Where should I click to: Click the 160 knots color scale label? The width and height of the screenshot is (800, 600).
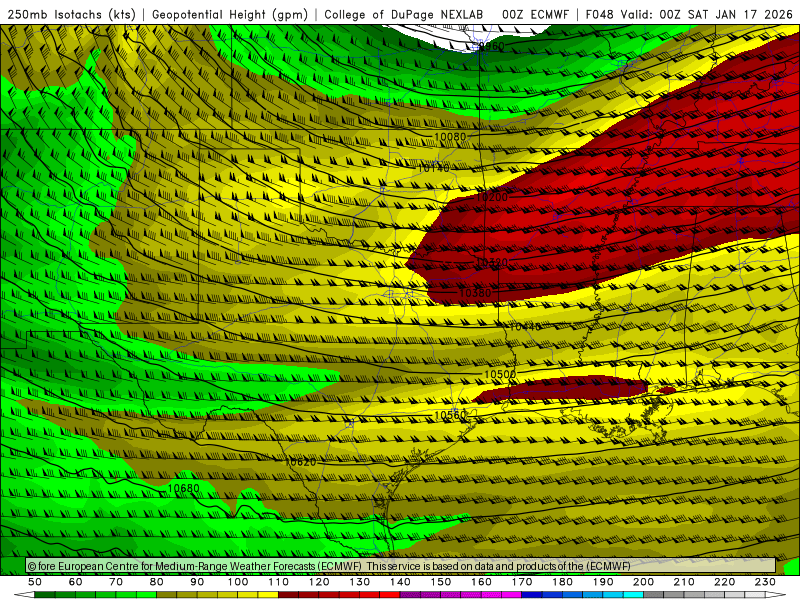click(x=481, y=582)
